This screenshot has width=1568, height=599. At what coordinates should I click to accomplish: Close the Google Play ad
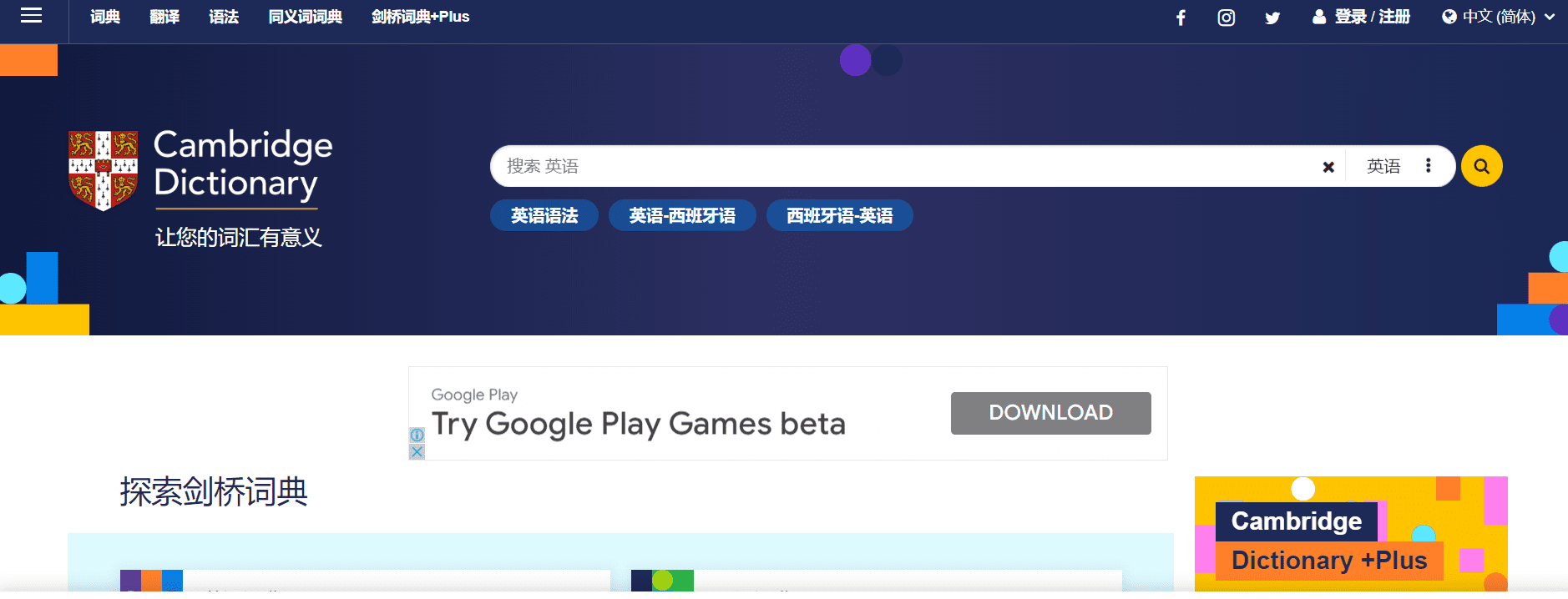417,451
